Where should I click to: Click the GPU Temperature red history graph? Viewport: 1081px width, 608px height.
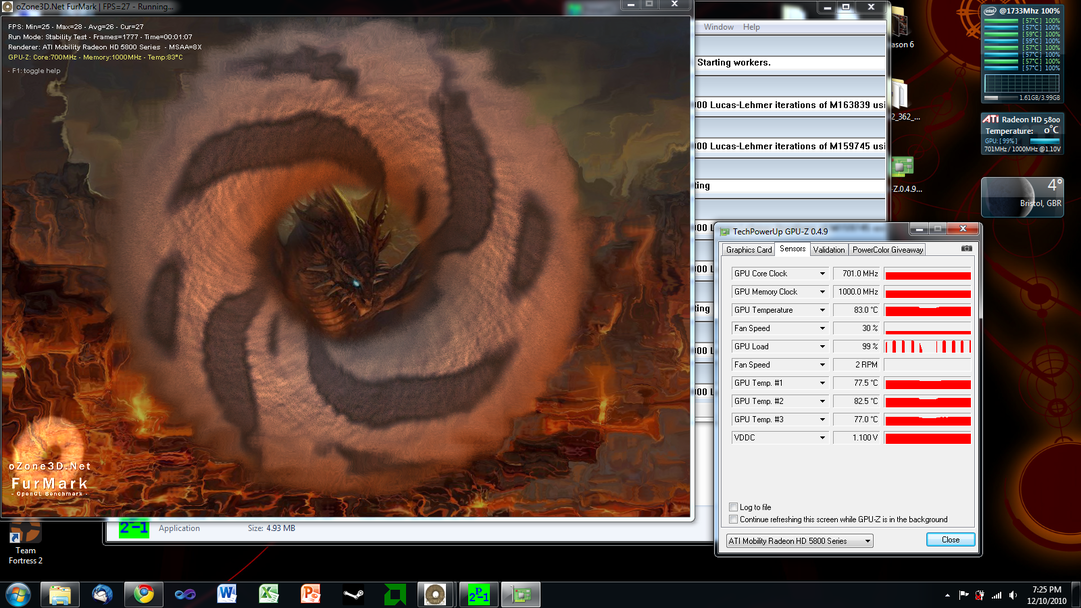coord(928,310)
